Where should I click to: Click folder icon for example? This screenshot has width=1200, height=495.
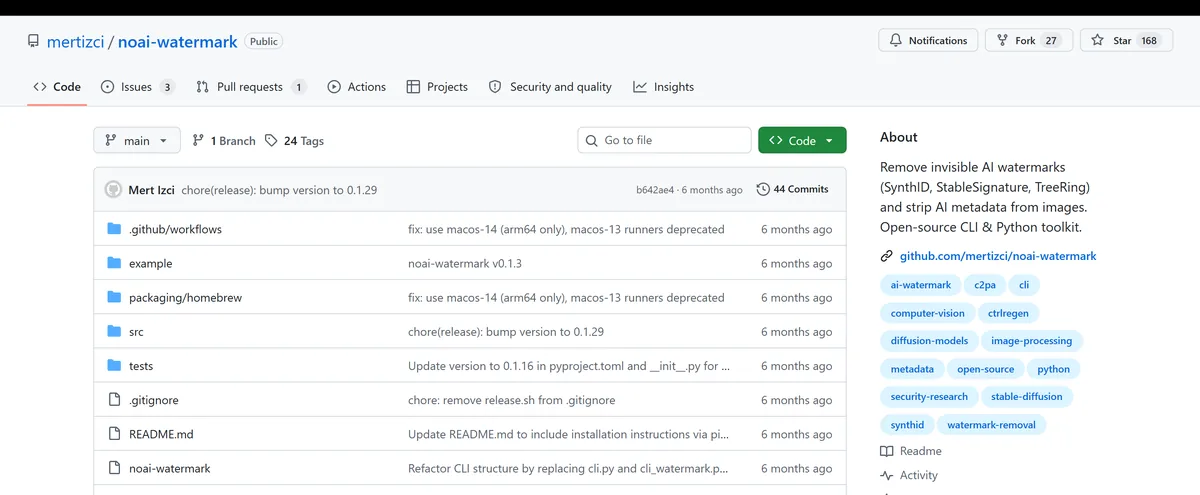click(x=114, y=263)
